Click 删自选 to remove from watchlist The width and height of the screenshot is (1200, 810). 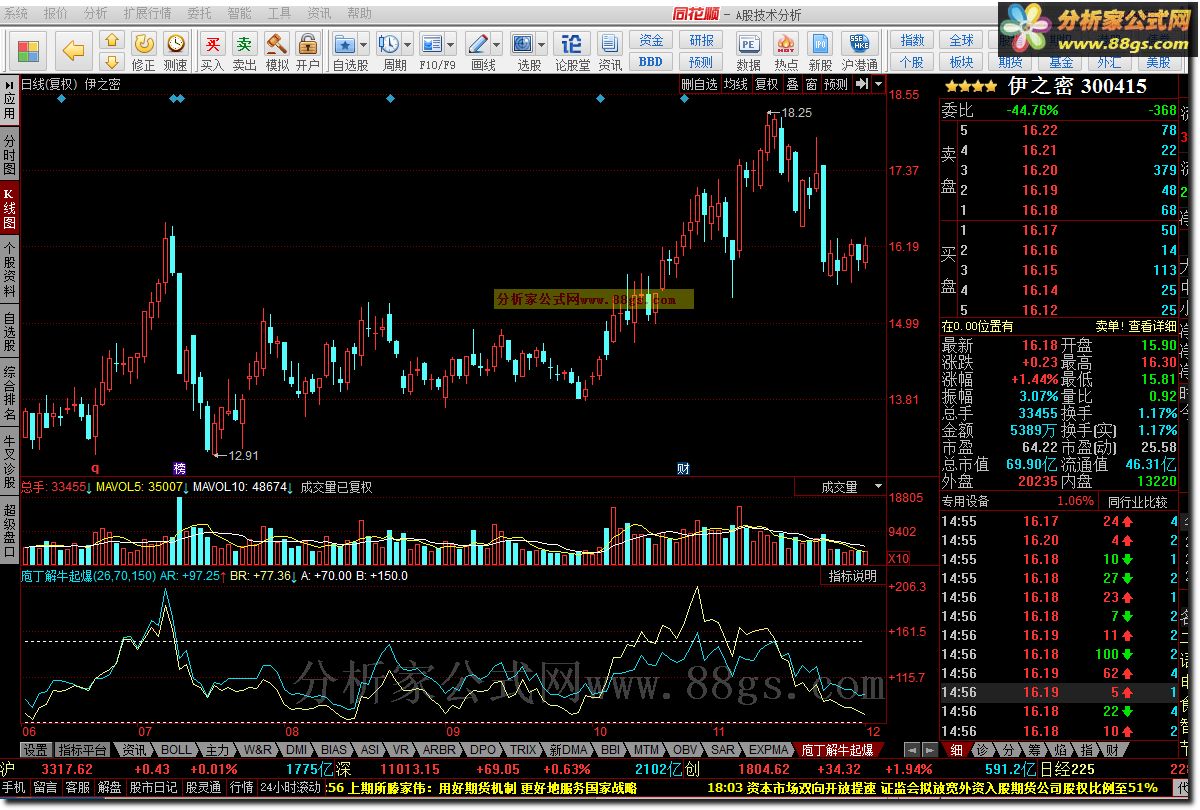coord(699,85)
